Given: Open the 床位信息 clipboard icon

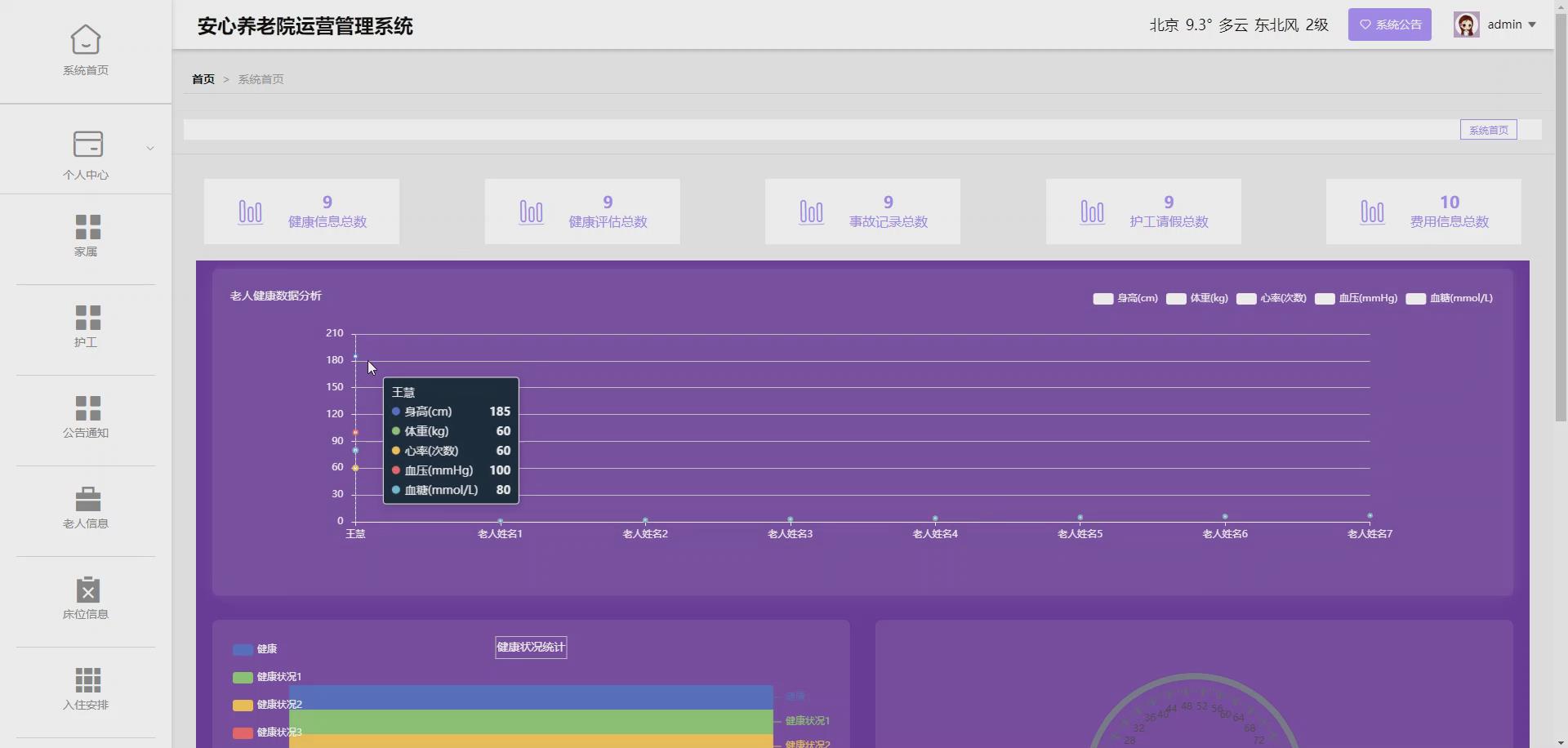Looking at the screenshot, I should (x=87, y=590).
